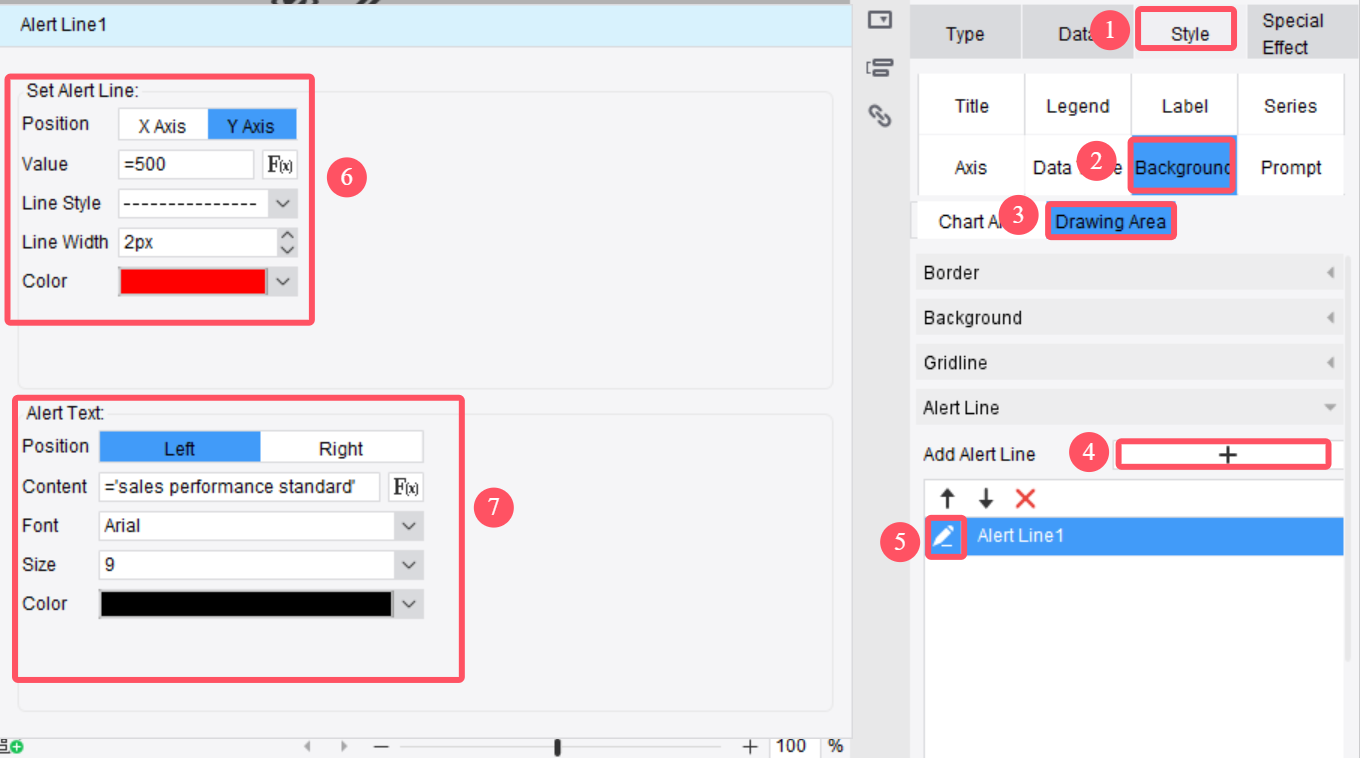Select Y Axis position
Image resolution: width=1360 pixels, height=758 pixels.
(252, 125)
